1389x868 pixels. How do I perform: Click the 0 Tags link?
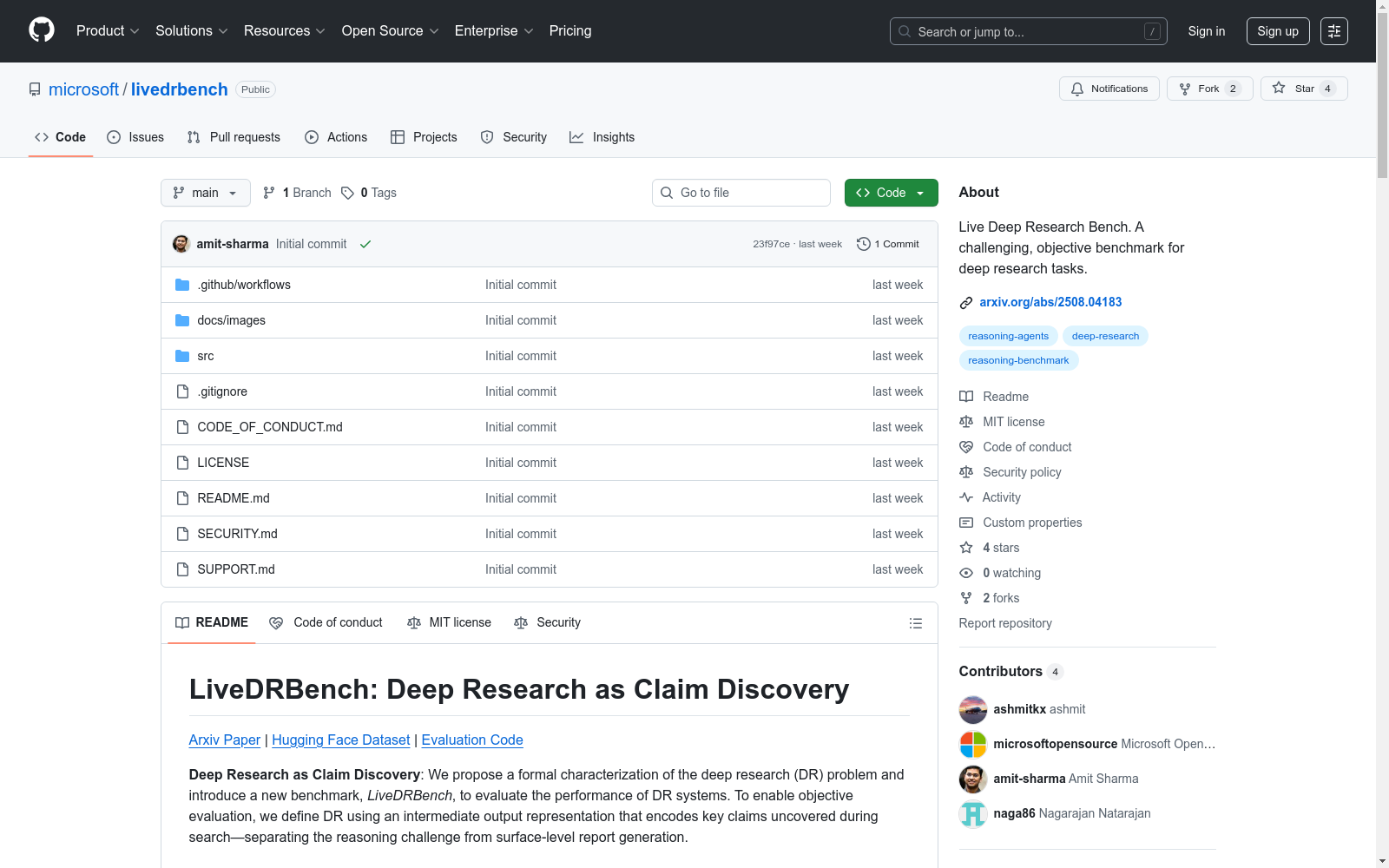(369, 193)
